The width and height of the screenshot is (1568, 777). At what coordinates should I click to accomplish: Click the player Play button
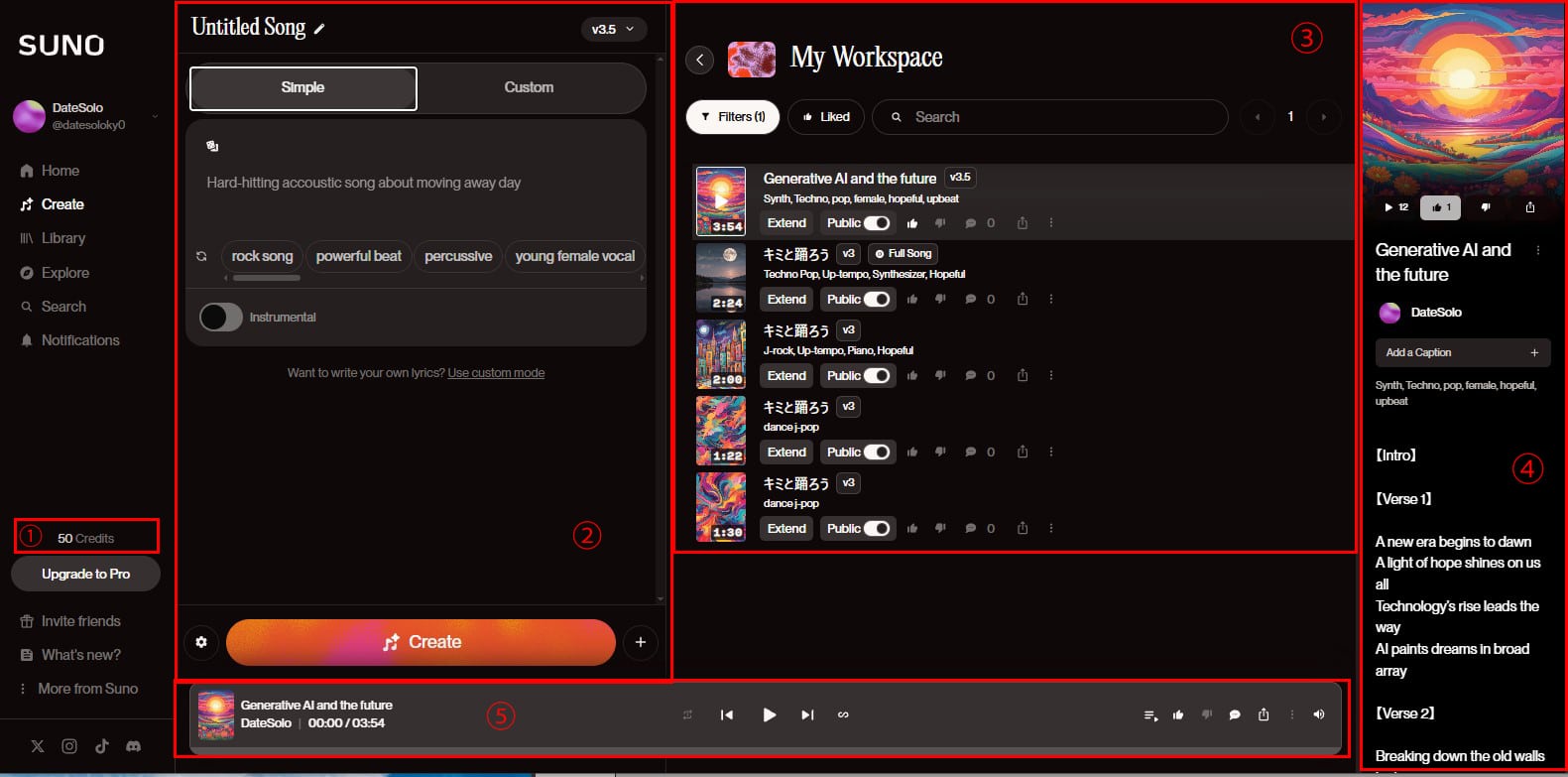click(769, 714)
